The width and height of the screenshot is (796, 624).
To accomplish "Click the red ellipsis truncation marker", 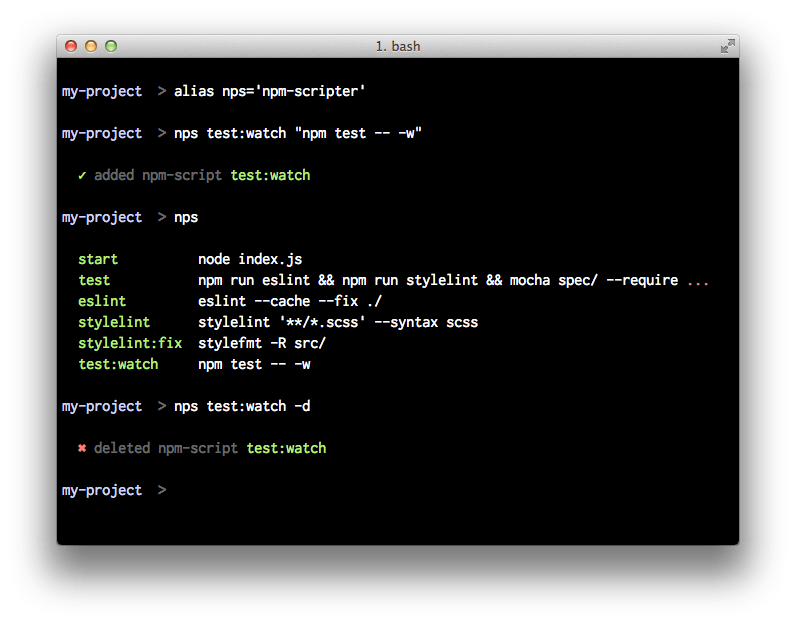I will [x=698, y=282].
